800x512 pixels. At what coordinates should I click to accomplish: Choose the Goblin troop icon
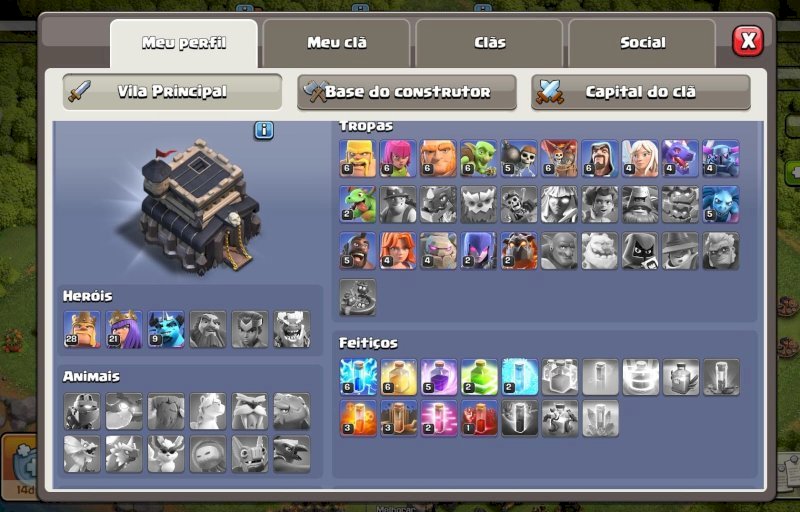point(479,158)
